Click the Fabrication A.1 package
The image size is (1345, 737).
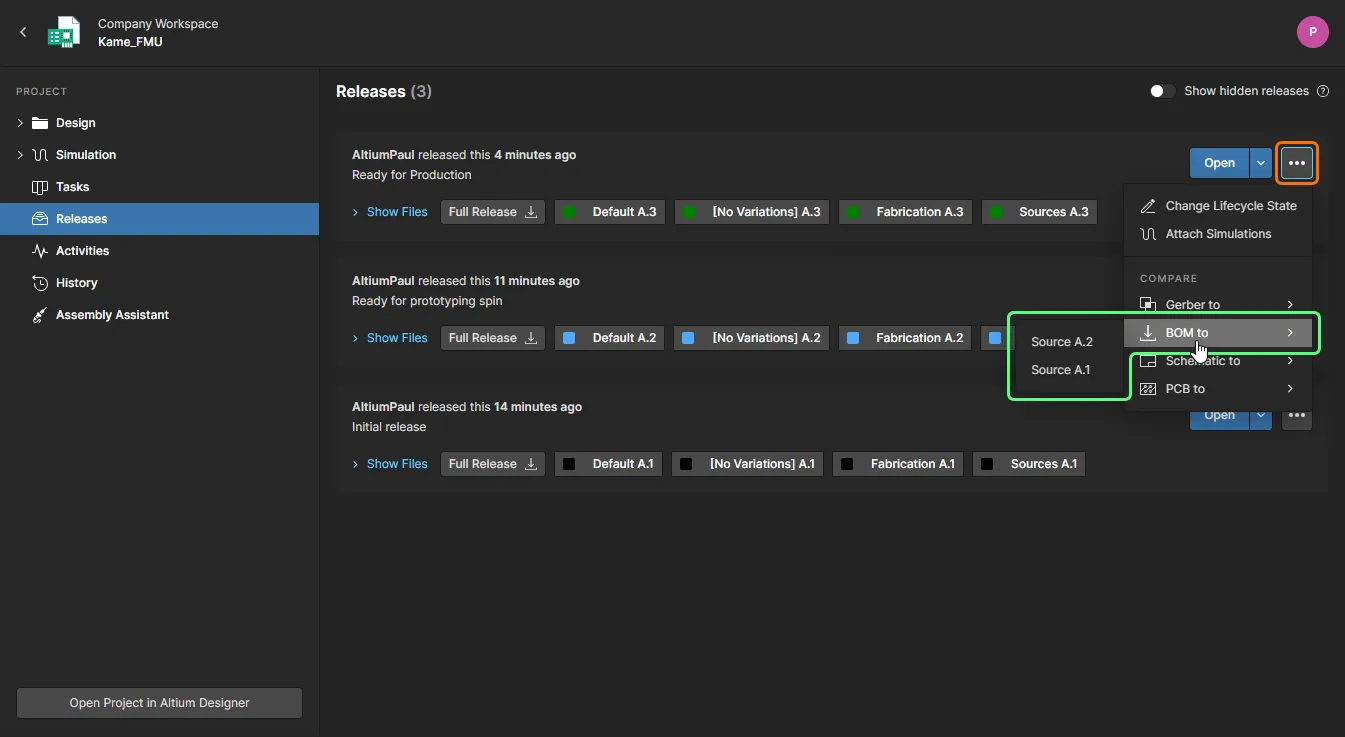pyautogui.click(x=898, y=464)
